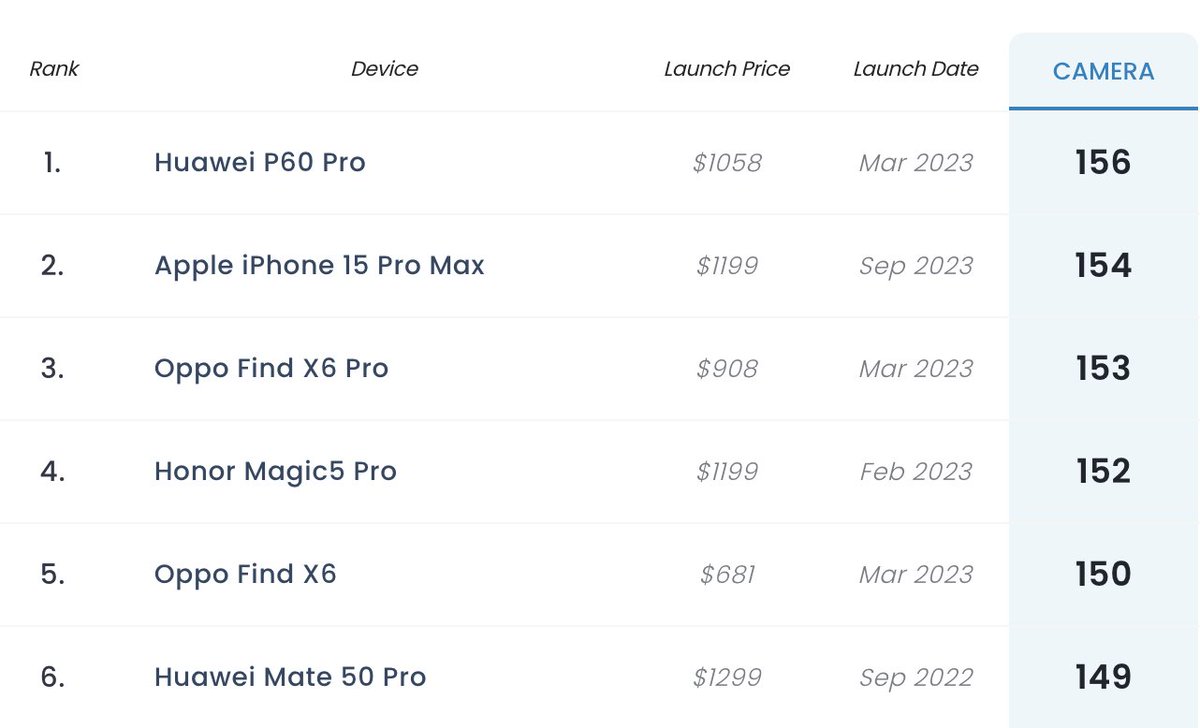
Task: Click camera score 156
Action: (x=1103, y=162)
